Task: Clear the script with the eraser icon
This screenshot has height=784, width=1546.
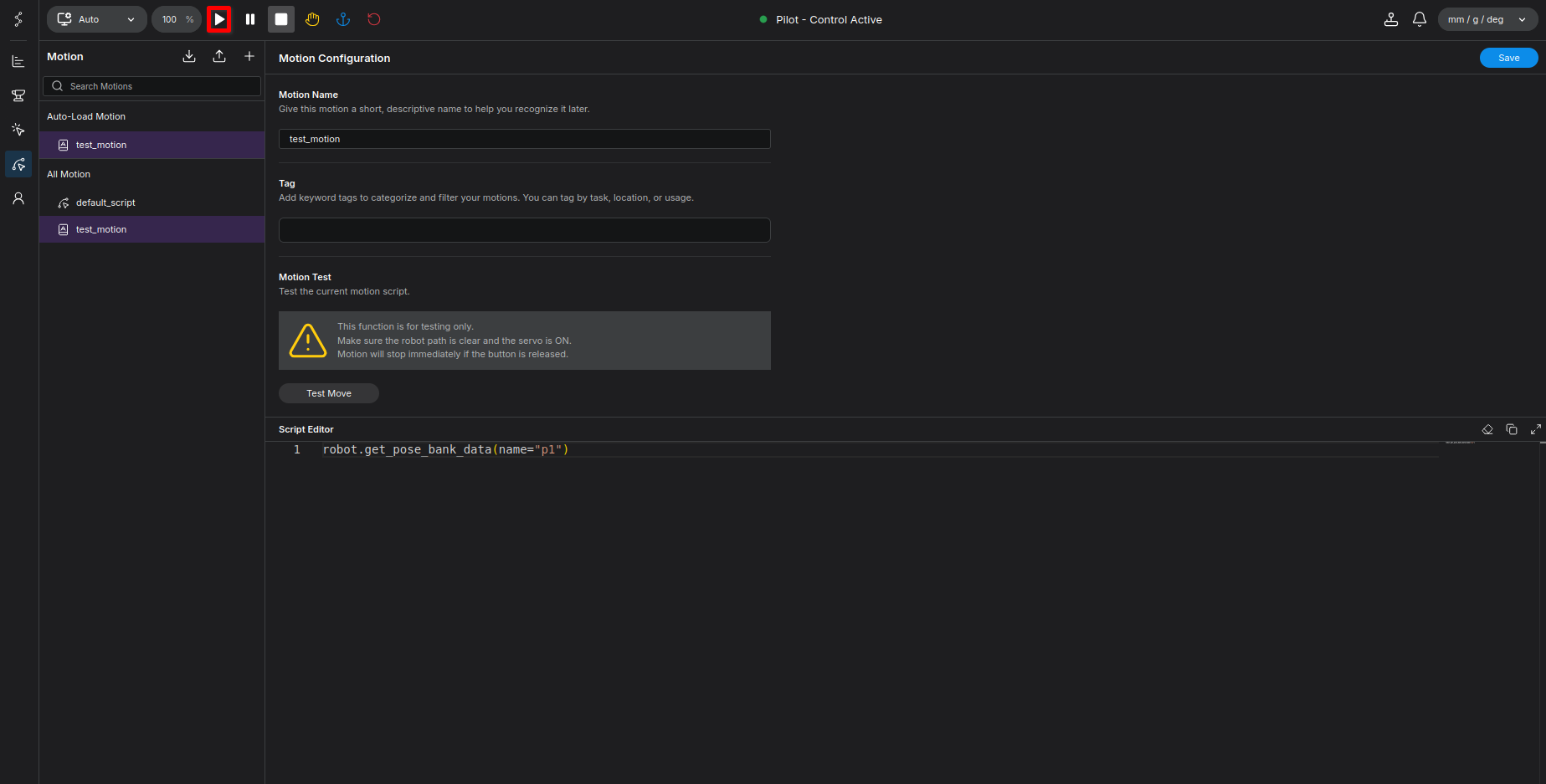Action: coord(1487,429)
